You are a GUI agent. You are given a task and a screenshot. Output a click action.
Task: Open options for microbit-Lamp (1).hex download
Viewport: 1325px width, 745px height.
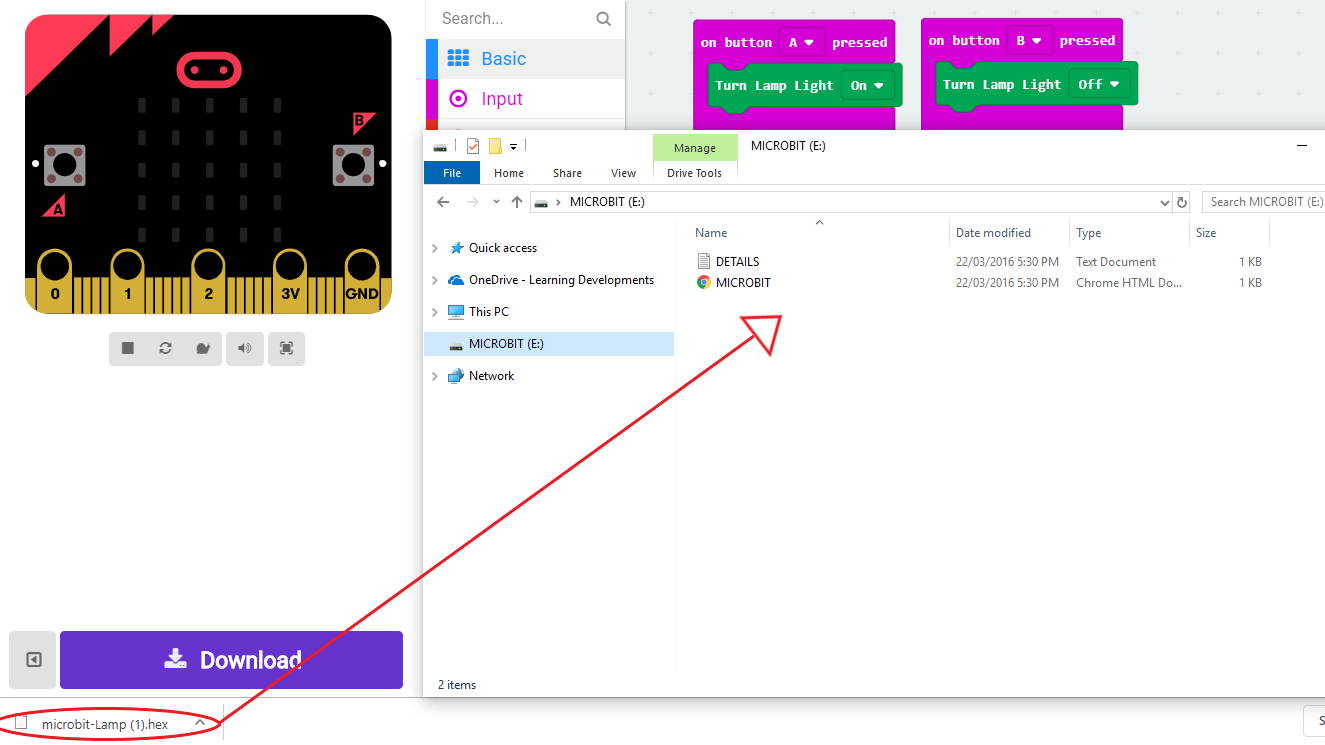(x=200, y=723)
